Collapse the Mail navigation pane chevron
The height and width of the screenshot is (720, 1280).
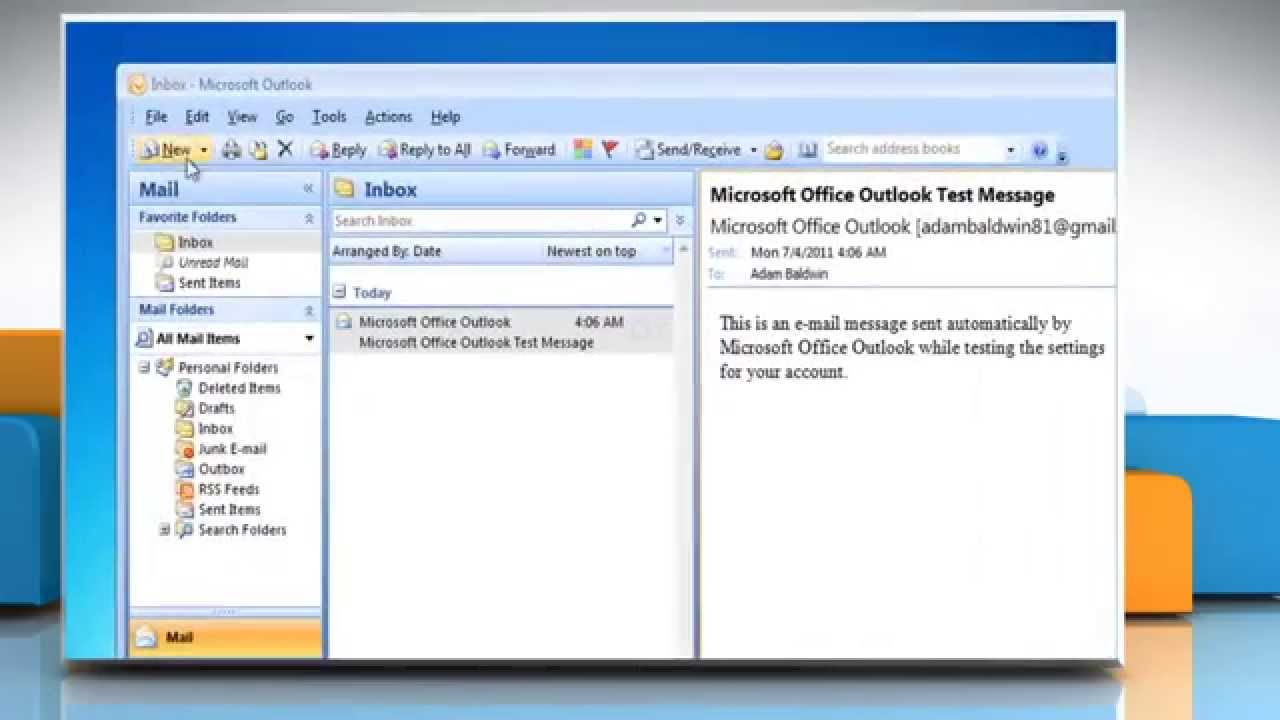pos(308,189)
